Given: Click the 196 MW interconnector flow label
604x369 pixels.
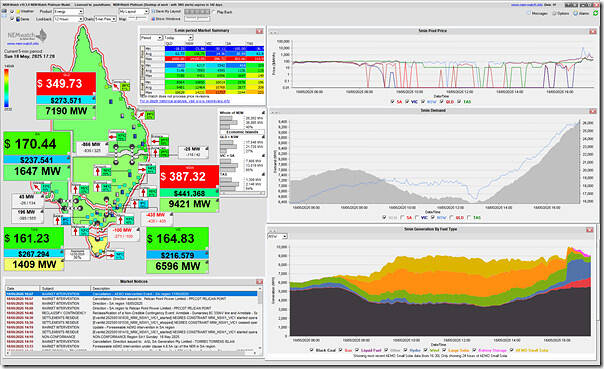Looking at the screenshot, I should coord(26,212).
